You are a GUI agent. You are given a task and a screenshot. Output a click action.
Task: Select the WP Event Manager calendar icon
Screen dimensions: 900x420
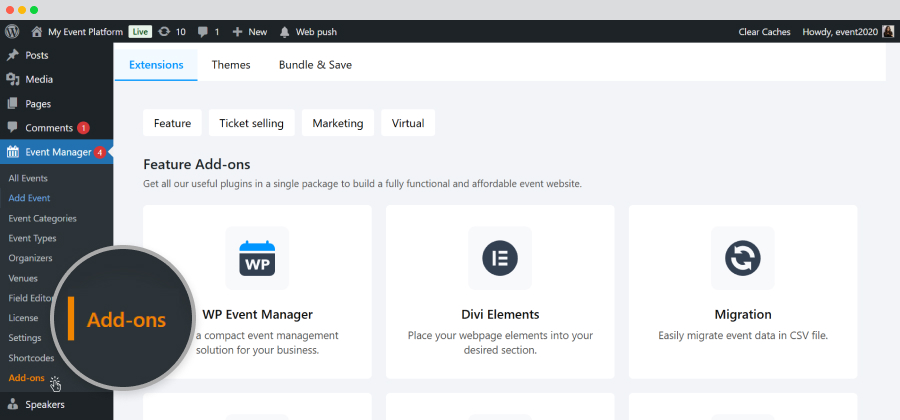(257, 258)
